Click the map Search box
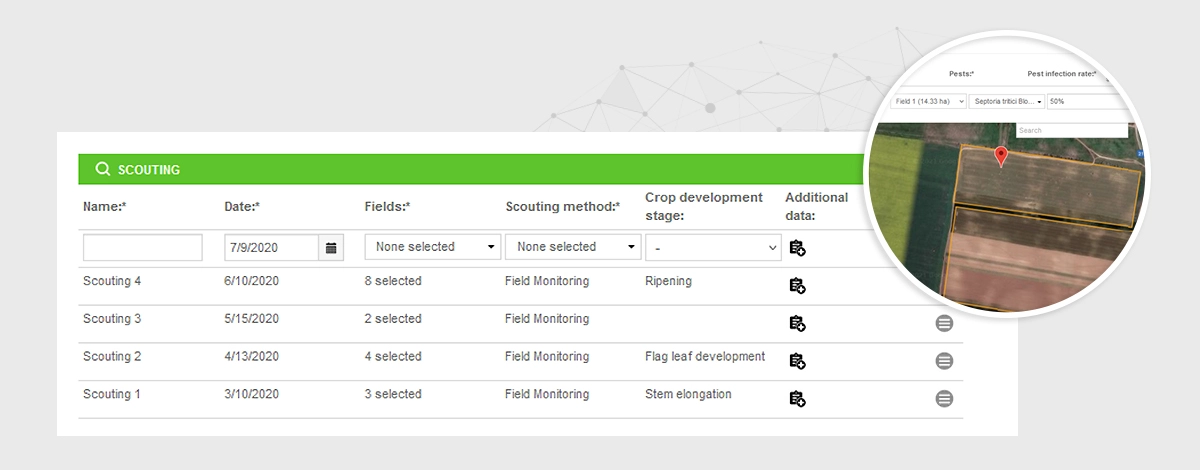 pos(1071,130)
